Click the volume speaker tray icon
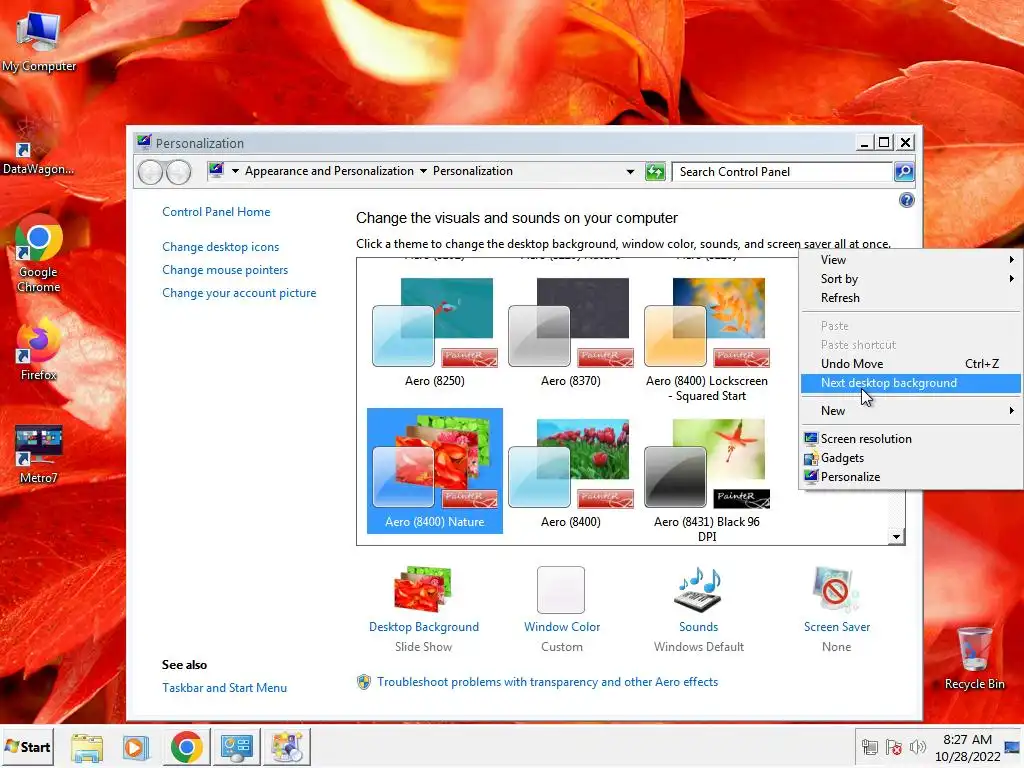 point(918,746)
